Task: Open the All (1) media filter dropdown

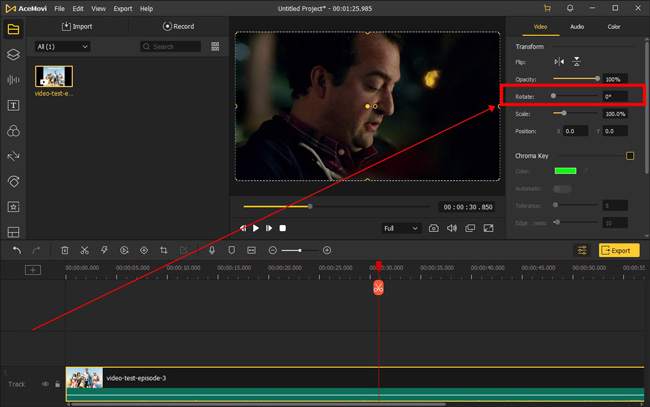Action: 62,46
